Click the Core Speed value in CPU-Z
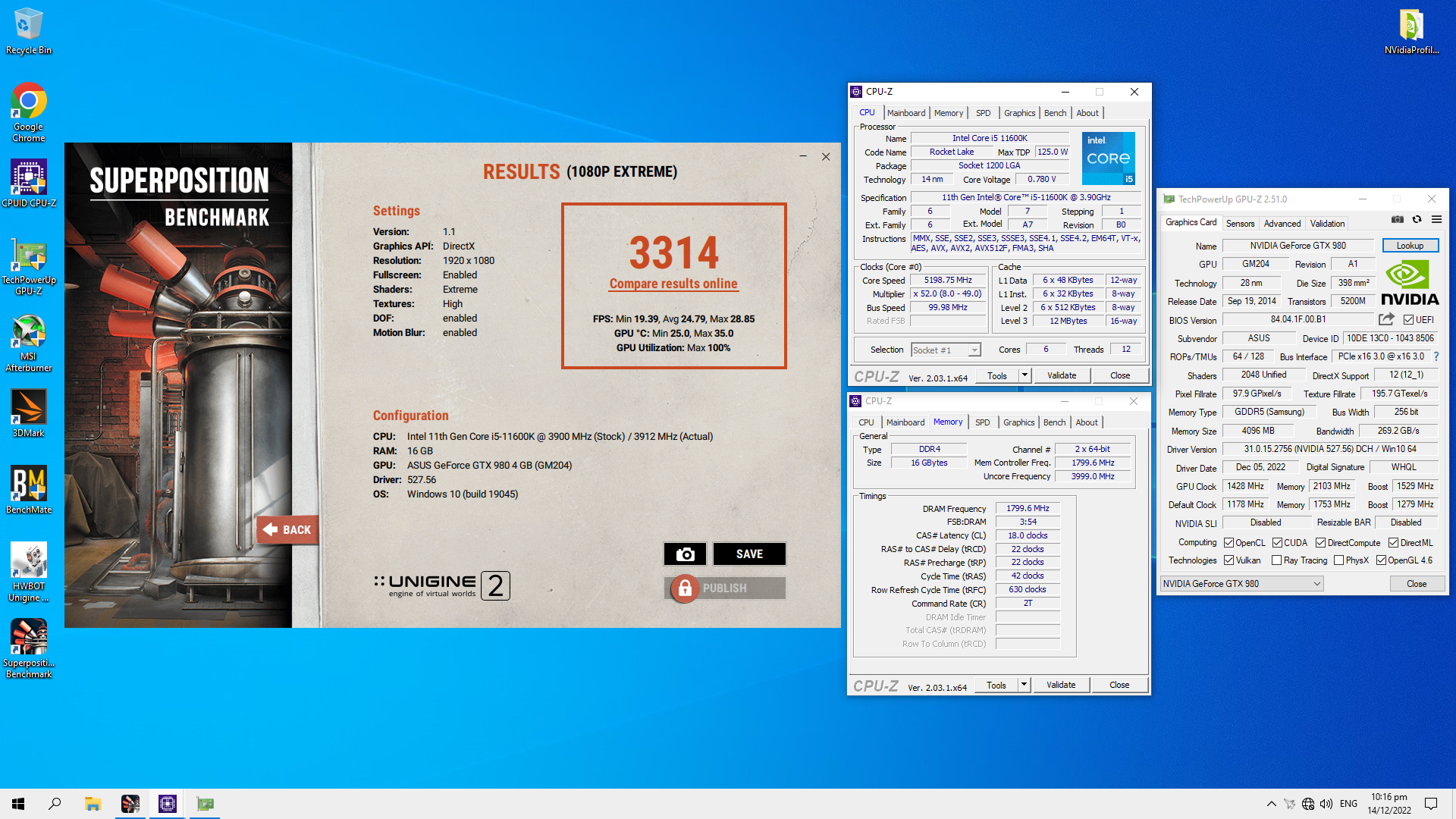 (x=948, y=280)
